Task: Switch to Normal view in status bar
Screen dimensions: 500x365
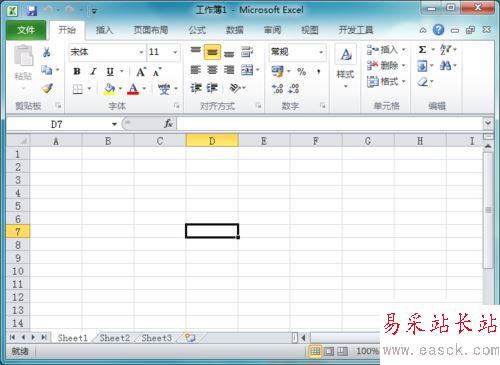Action: pyautogui.click(x=315, y=351)
